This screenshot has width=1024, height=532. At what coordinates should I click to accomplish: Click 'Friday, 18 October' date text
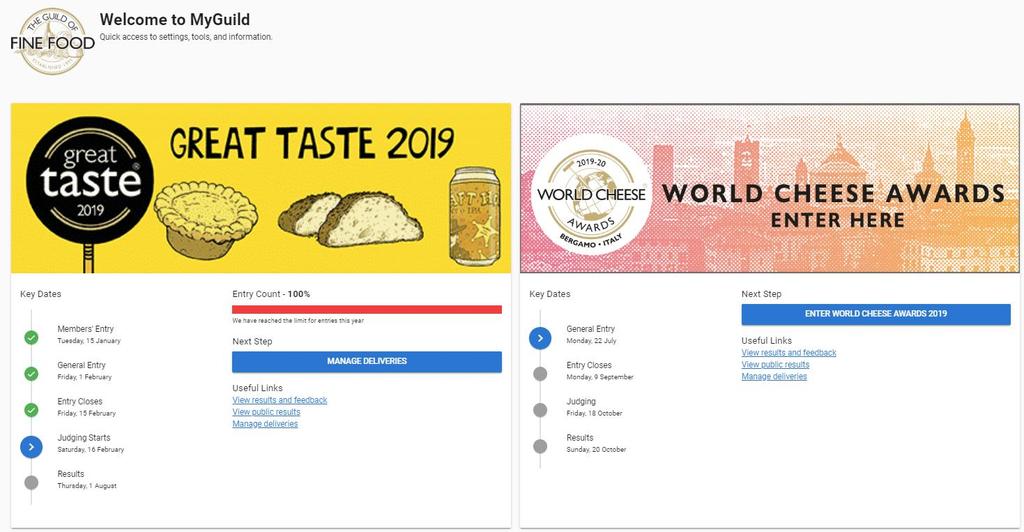pos(594,413)
